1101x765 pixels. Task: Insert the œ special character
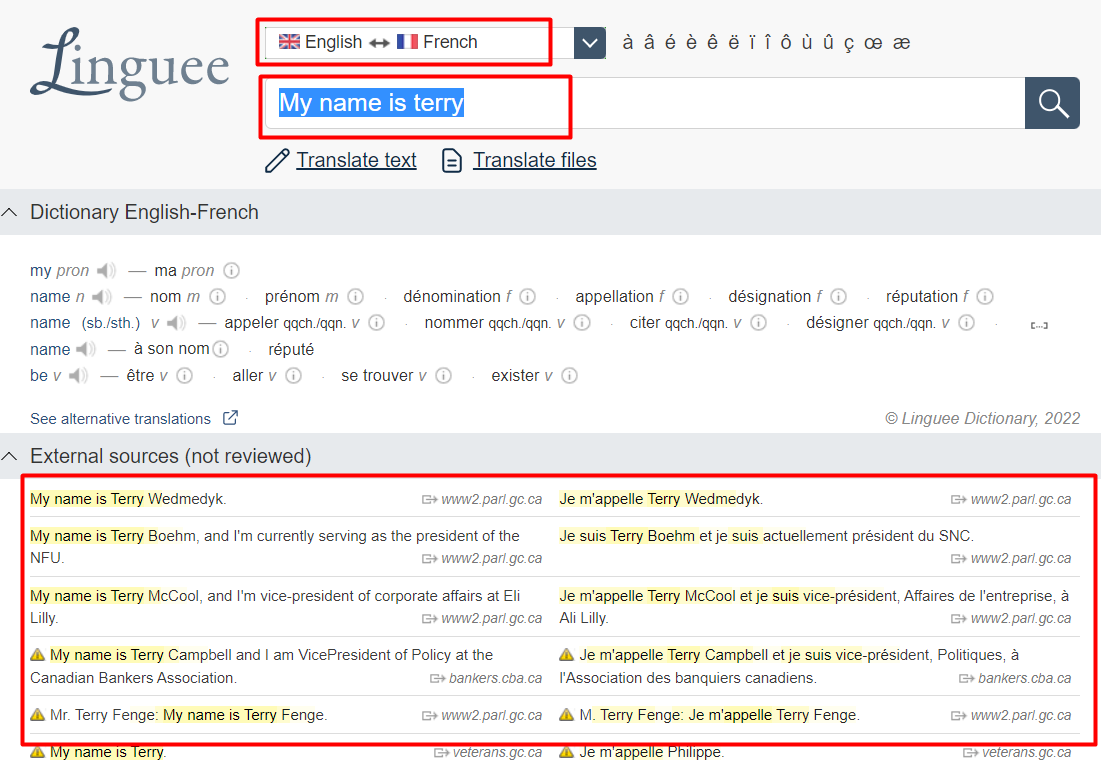coord(873,43)
